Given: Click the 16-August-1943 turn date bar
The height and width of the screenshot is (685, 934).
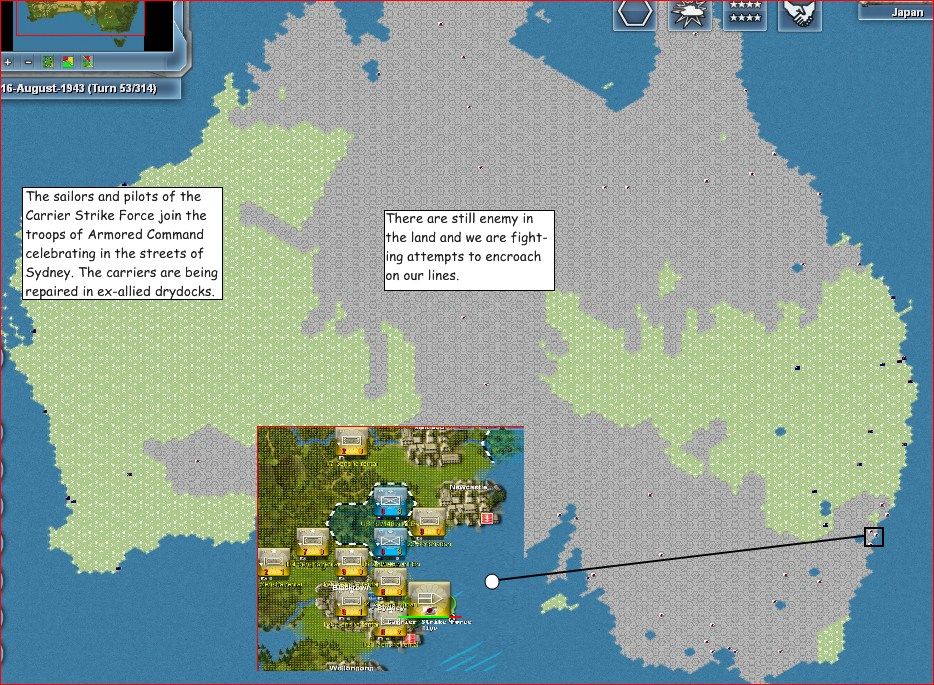Looking at the screenshot, I should tap(89, 88).
